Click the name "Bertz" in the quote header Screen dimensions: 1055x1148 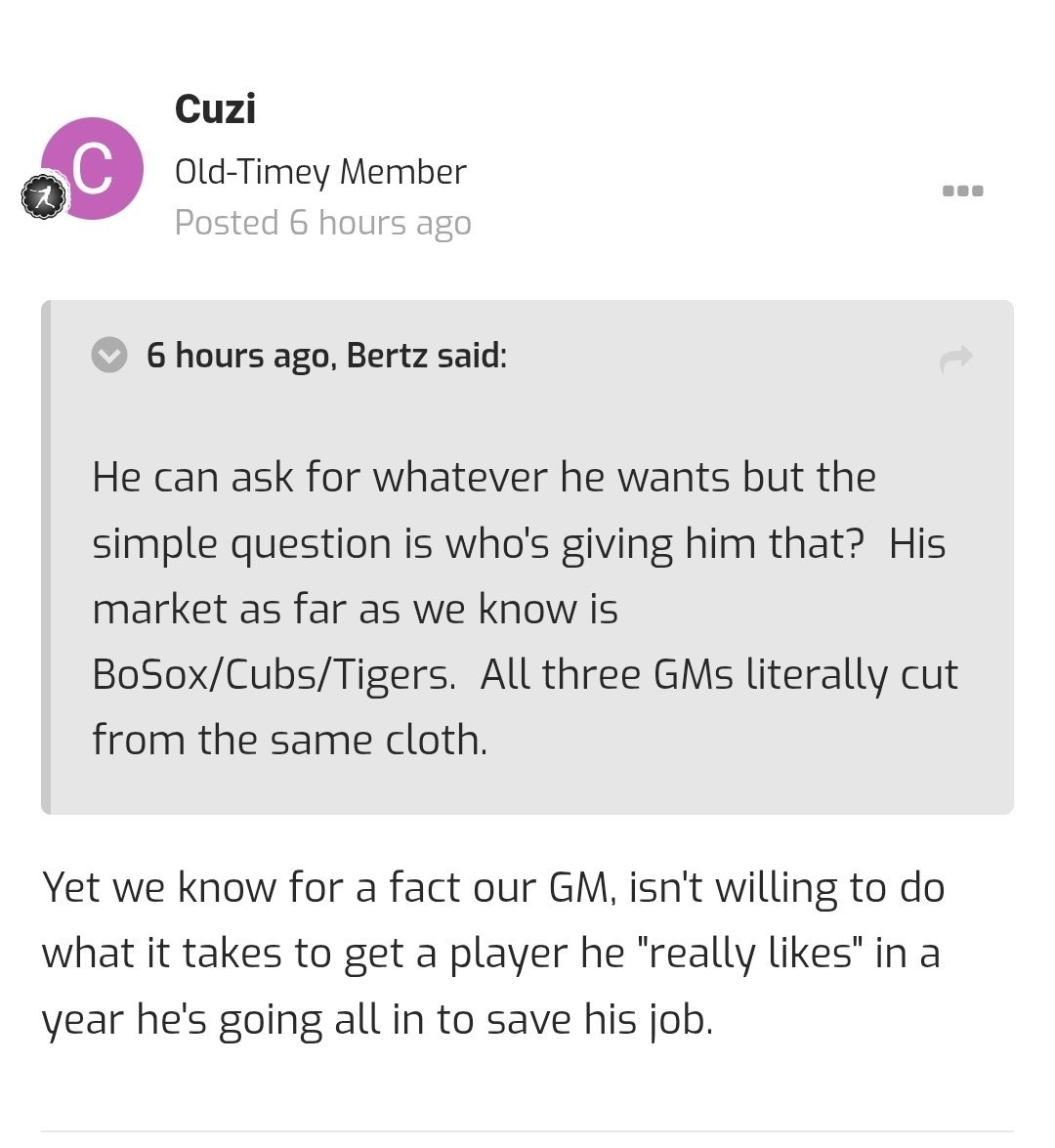[x=388, y=355]
